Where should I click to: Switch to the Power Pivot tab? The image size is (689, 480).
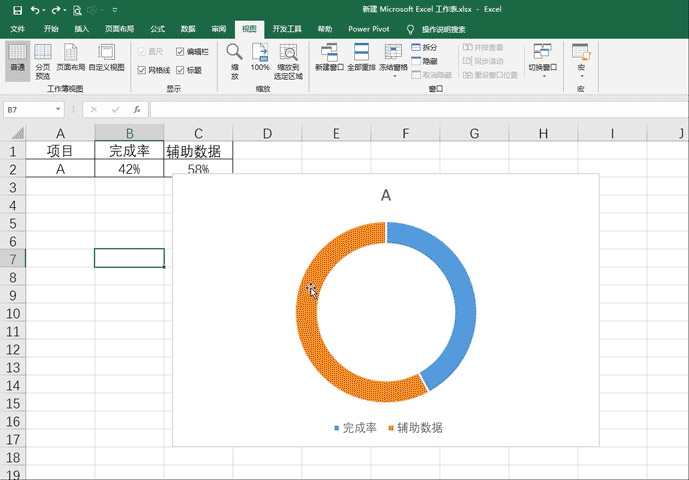[369, 29]
